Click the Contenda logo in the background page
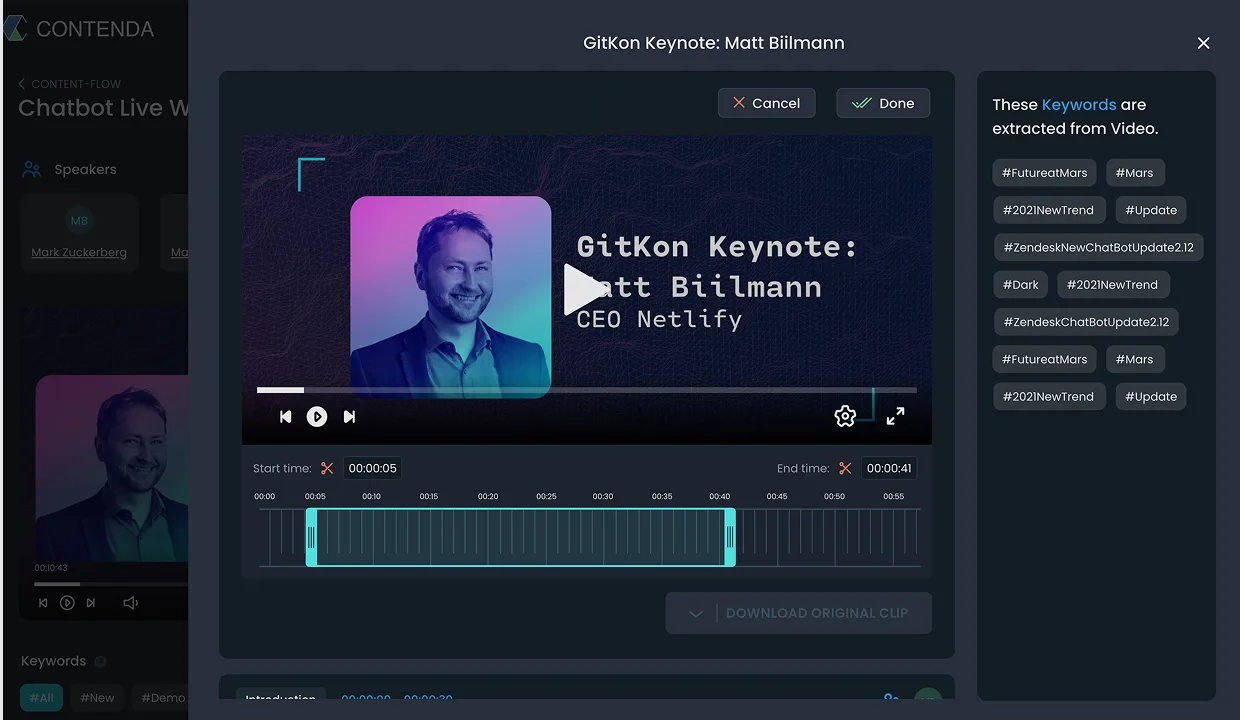The image size is (1240, 720). (x=78, y=29)
